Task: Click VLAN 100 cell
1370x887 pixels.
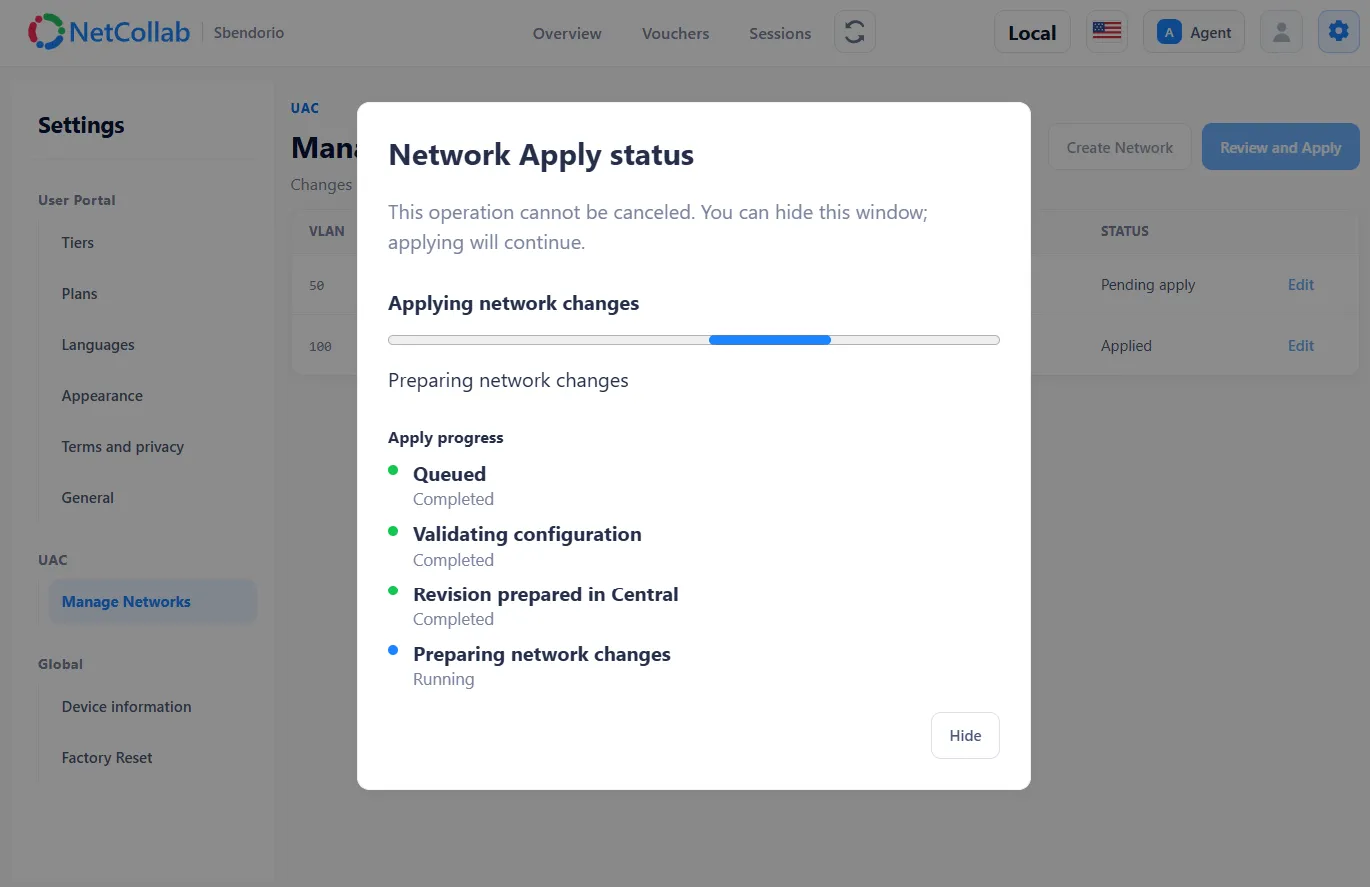Action: coord(320,347)
